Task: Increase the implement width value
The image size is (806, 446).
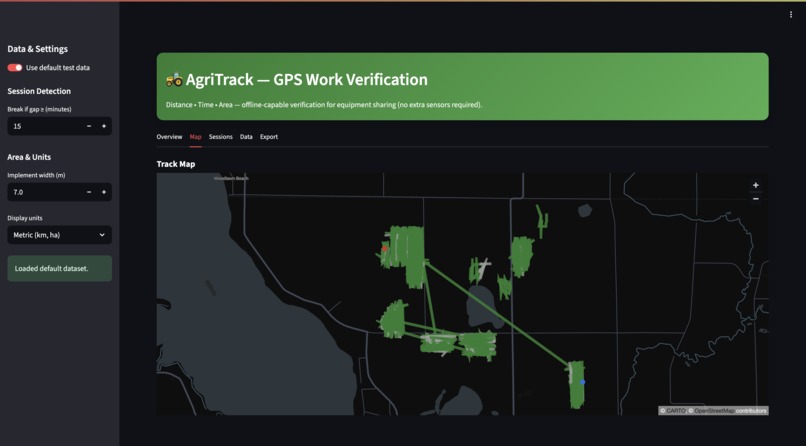Action: [104, 192]
